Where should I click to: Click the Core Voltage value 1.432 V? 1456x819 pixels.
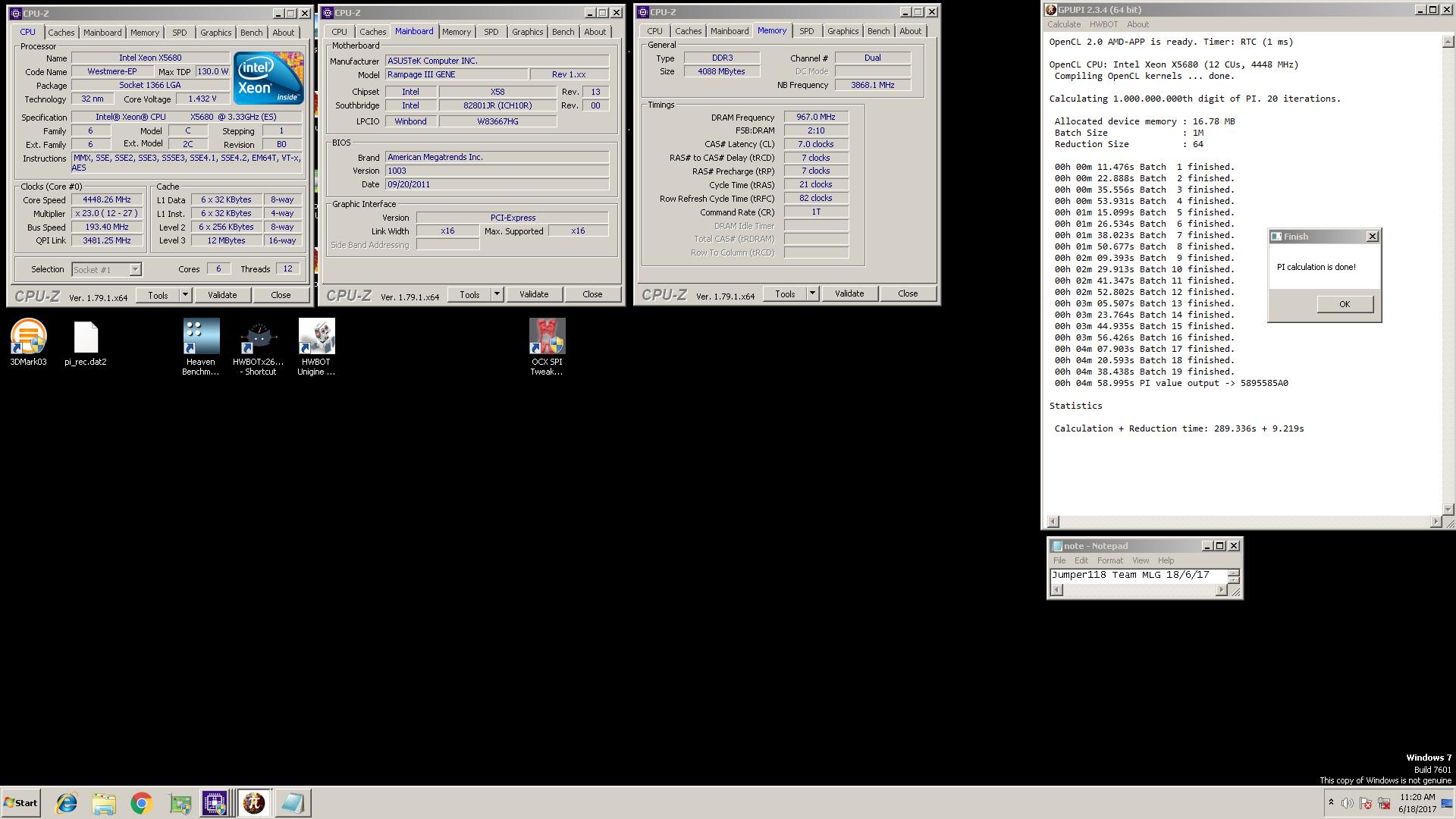202,99
